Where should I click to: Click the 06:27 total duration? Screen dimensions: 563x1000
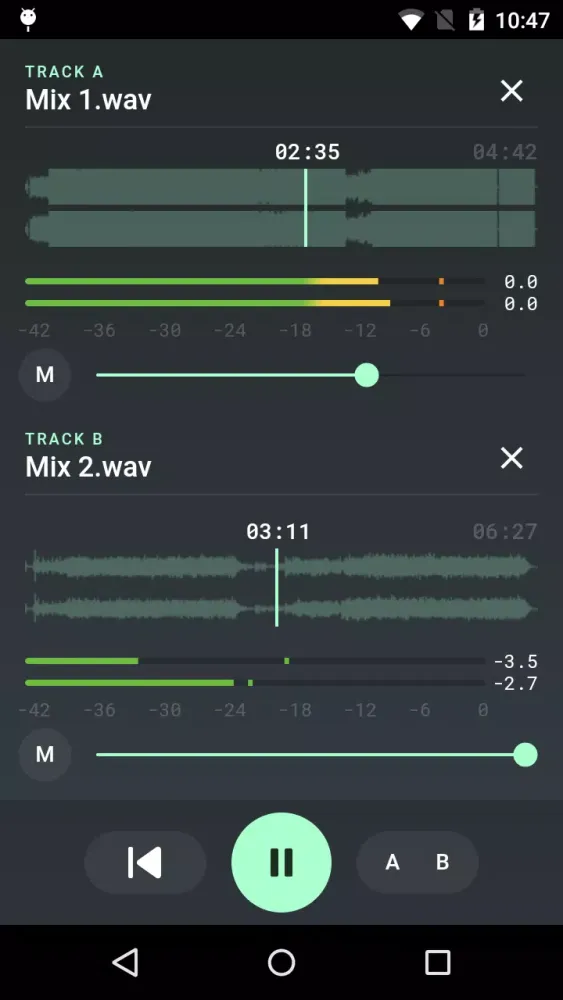[505, 532]
